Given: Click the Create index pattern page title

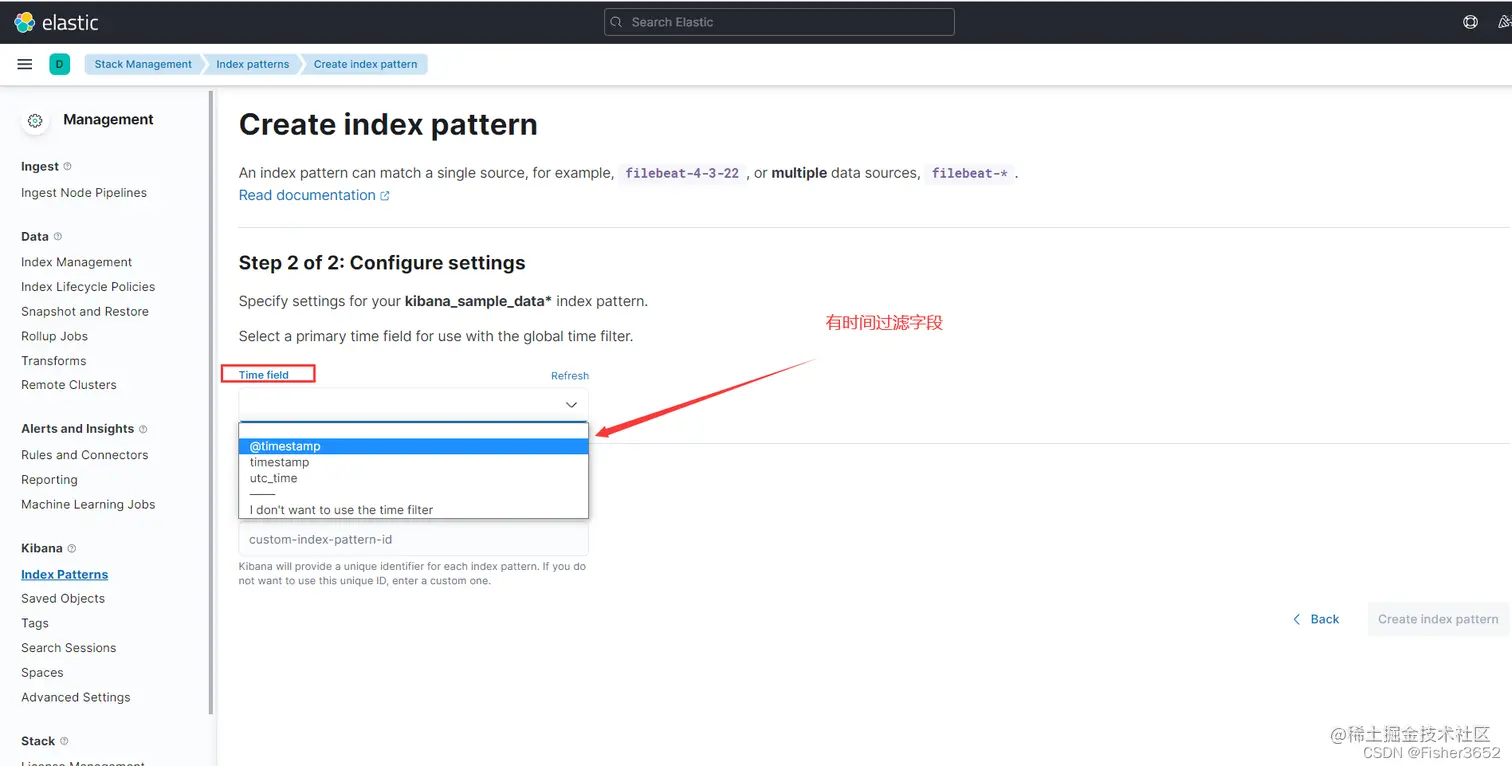Looking at the screenshot, I should point(388,125).
